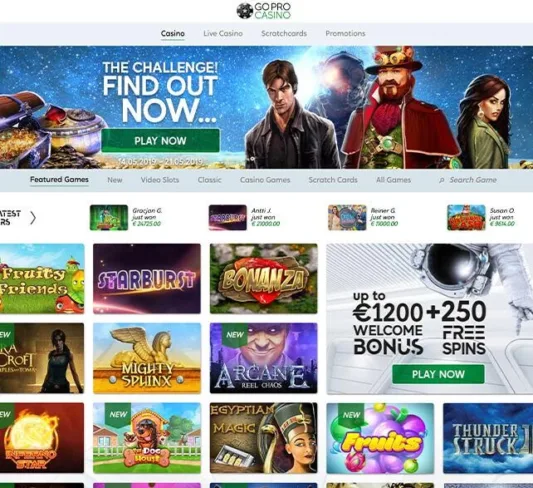The image size is (533, 488).
Task: Switch to the Scratchcards tab
Action: coord(284,33)
